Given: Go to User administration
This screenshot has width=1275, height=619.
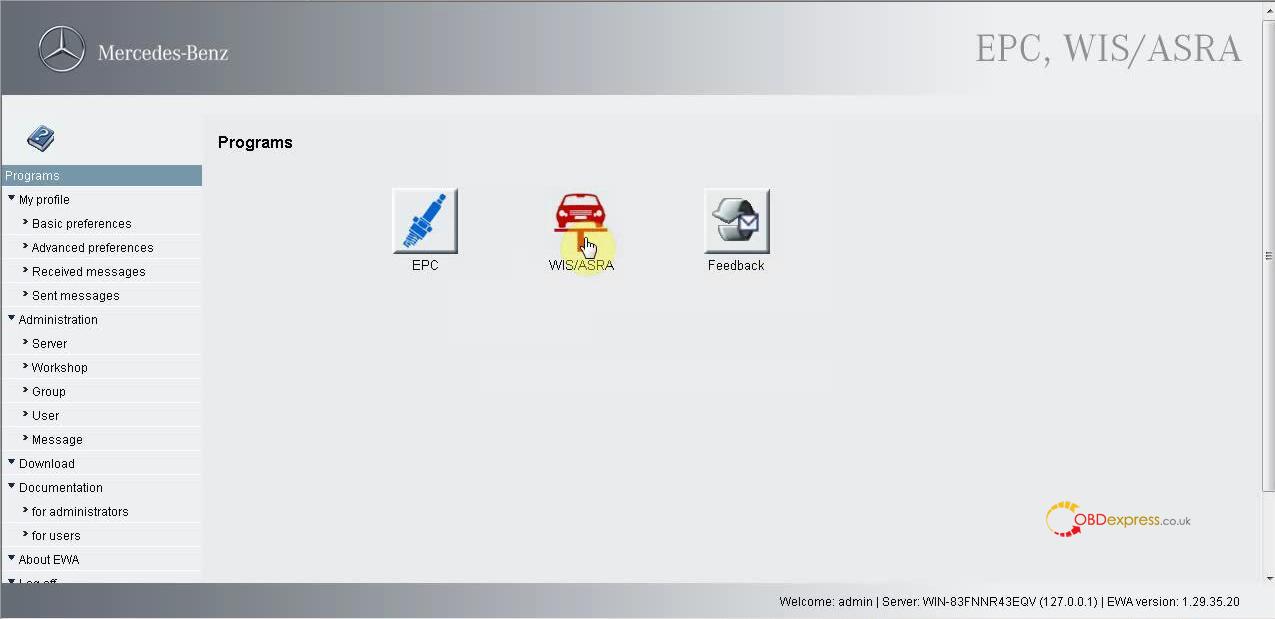Looking at the screenshot, I should click(45, 416).
